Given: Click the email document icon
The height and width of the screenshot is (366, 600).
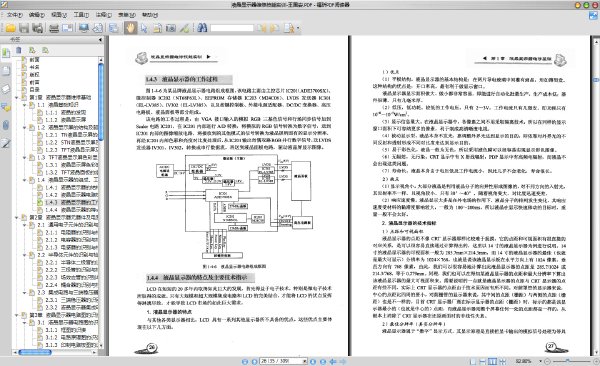Looking at the screenshot, I should tap(67, 28).
